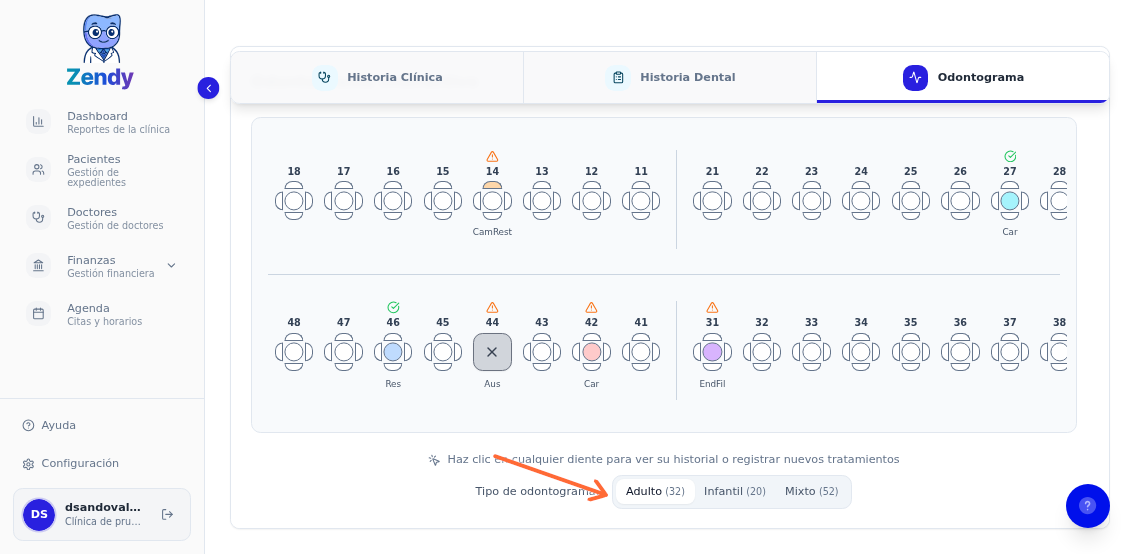This screenshot has width=1136, height=554.
Task: Switch to the Historia Dental tab
Action: click(670, 77)
